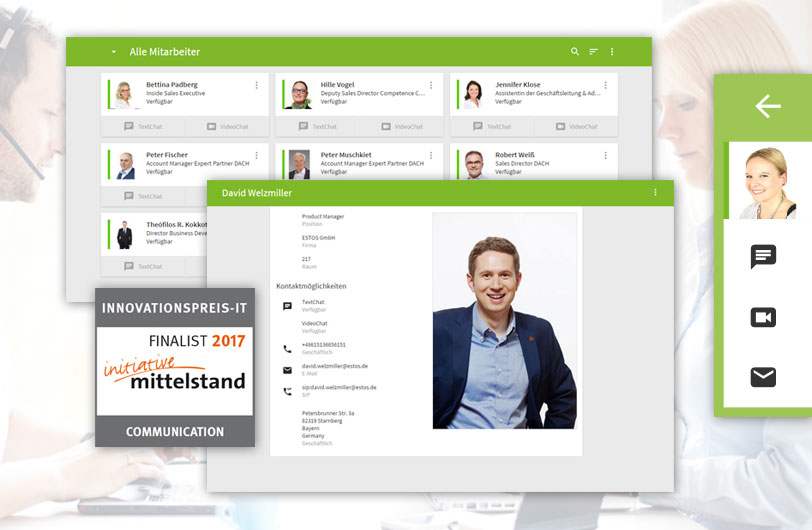Click the 'Petersbrunner Str. 3a' address line
This screenshot has width=812, height=530.
[328, 413]
